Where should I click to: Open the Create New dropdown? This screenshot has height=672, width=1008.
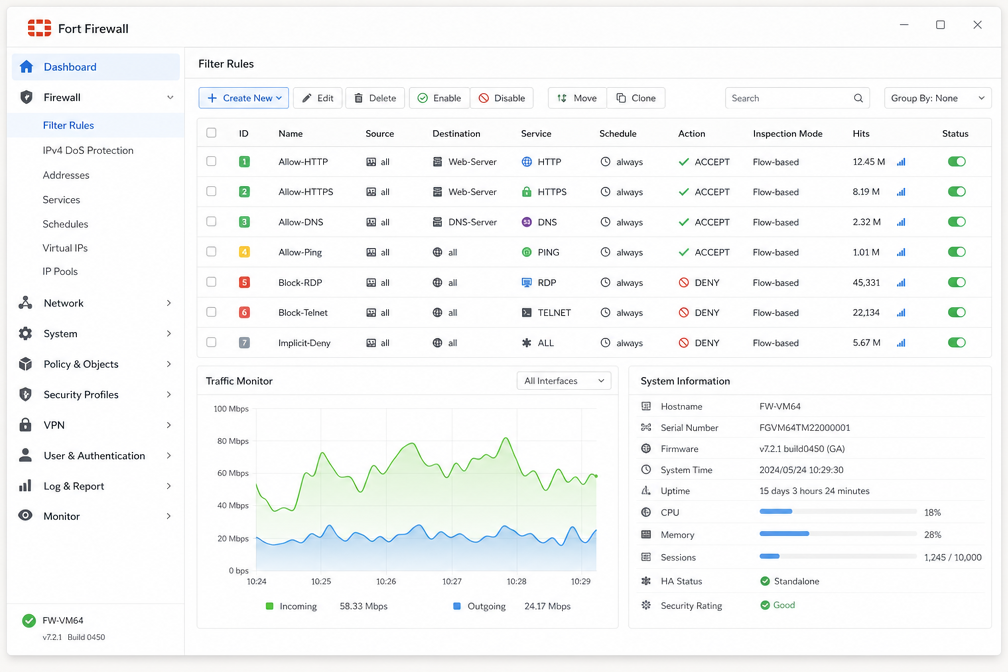pos(244,98)
